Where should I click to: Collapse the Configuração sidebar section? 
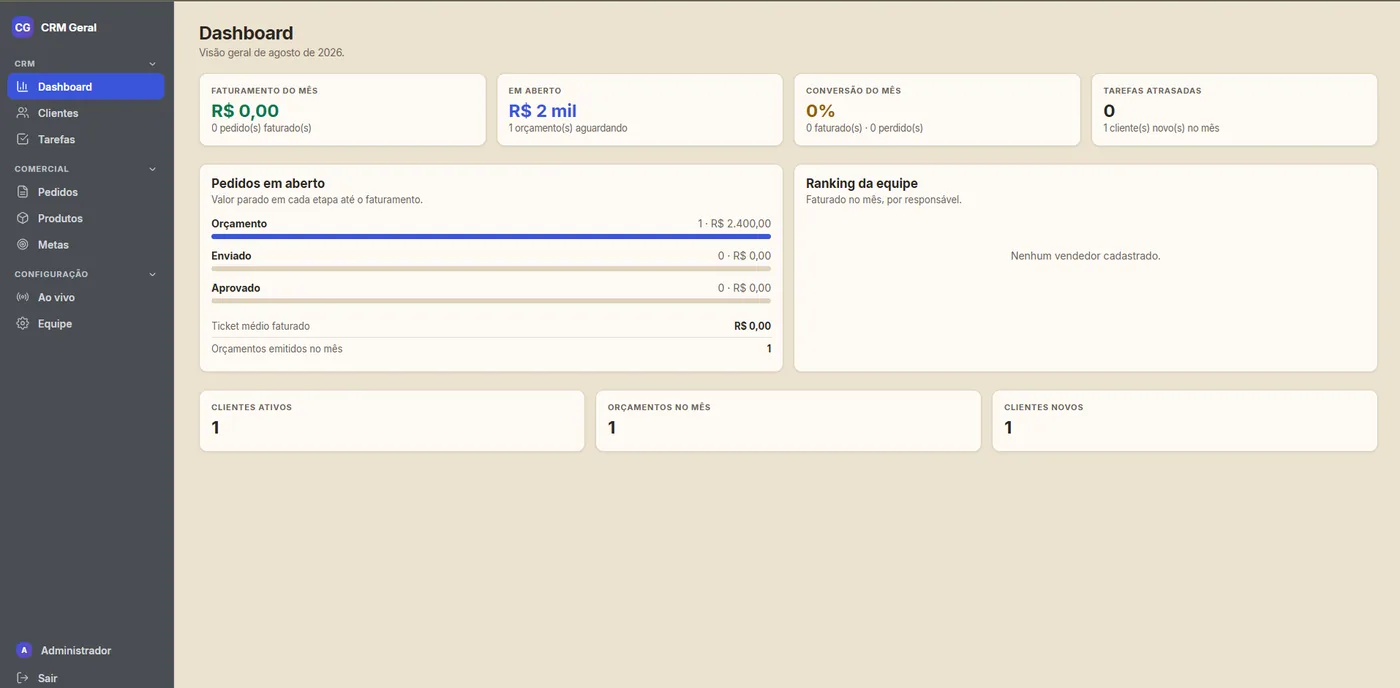click(x=153, y=274)
